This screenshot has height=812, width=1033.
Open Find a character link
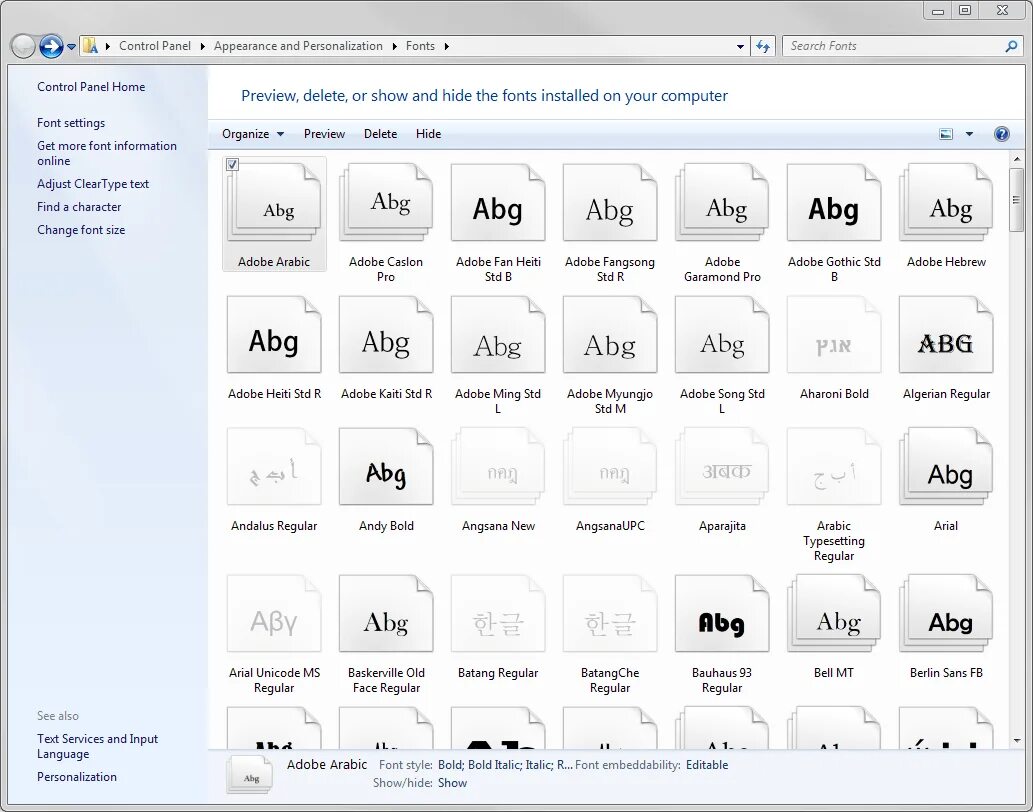coord(79,207)
